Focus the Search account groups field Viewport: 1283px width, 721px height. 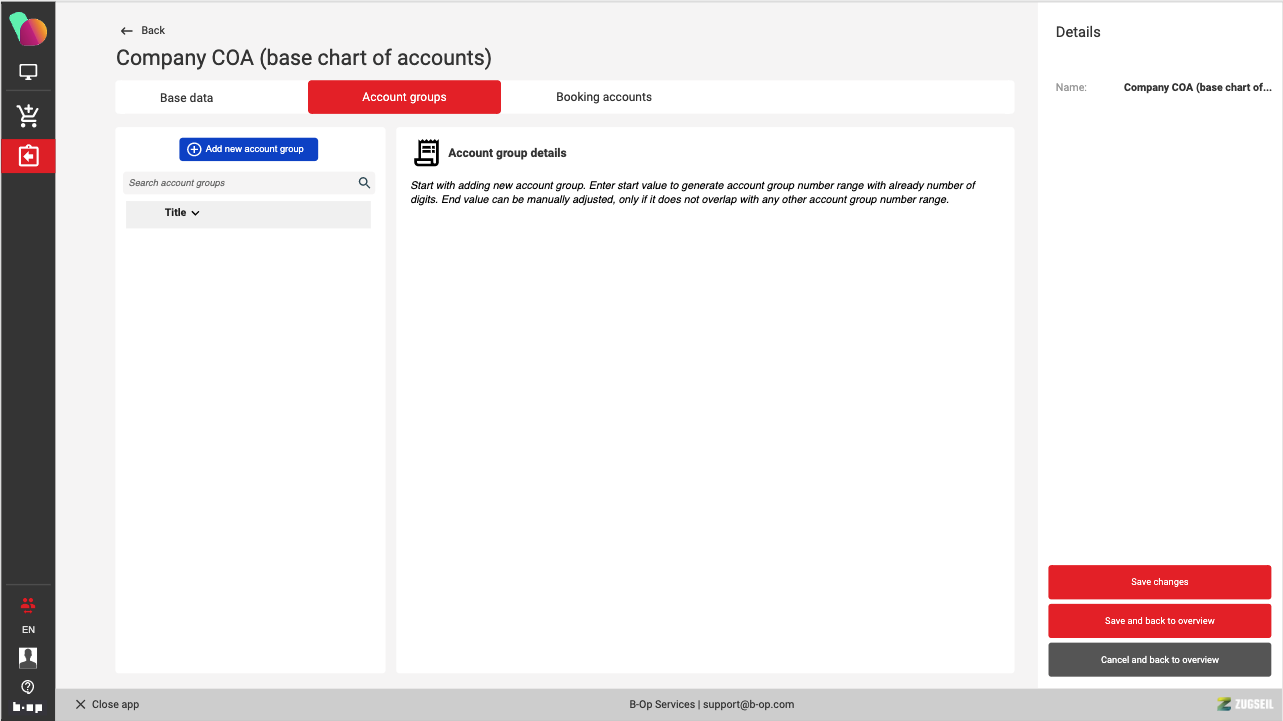[240, 183]
